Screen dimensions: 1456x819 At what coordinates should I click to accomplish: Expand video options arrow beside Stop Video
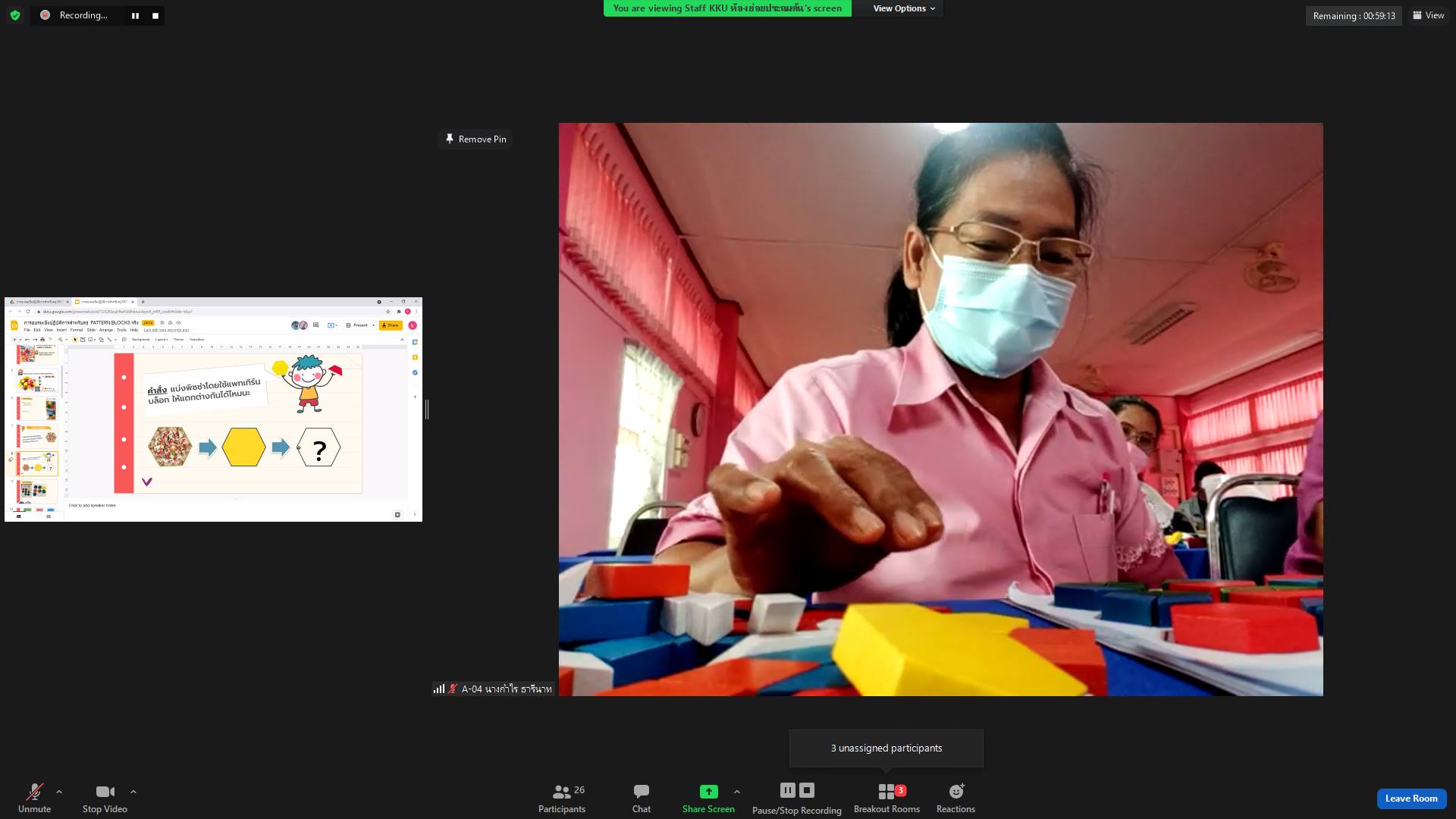coord(133,792)
